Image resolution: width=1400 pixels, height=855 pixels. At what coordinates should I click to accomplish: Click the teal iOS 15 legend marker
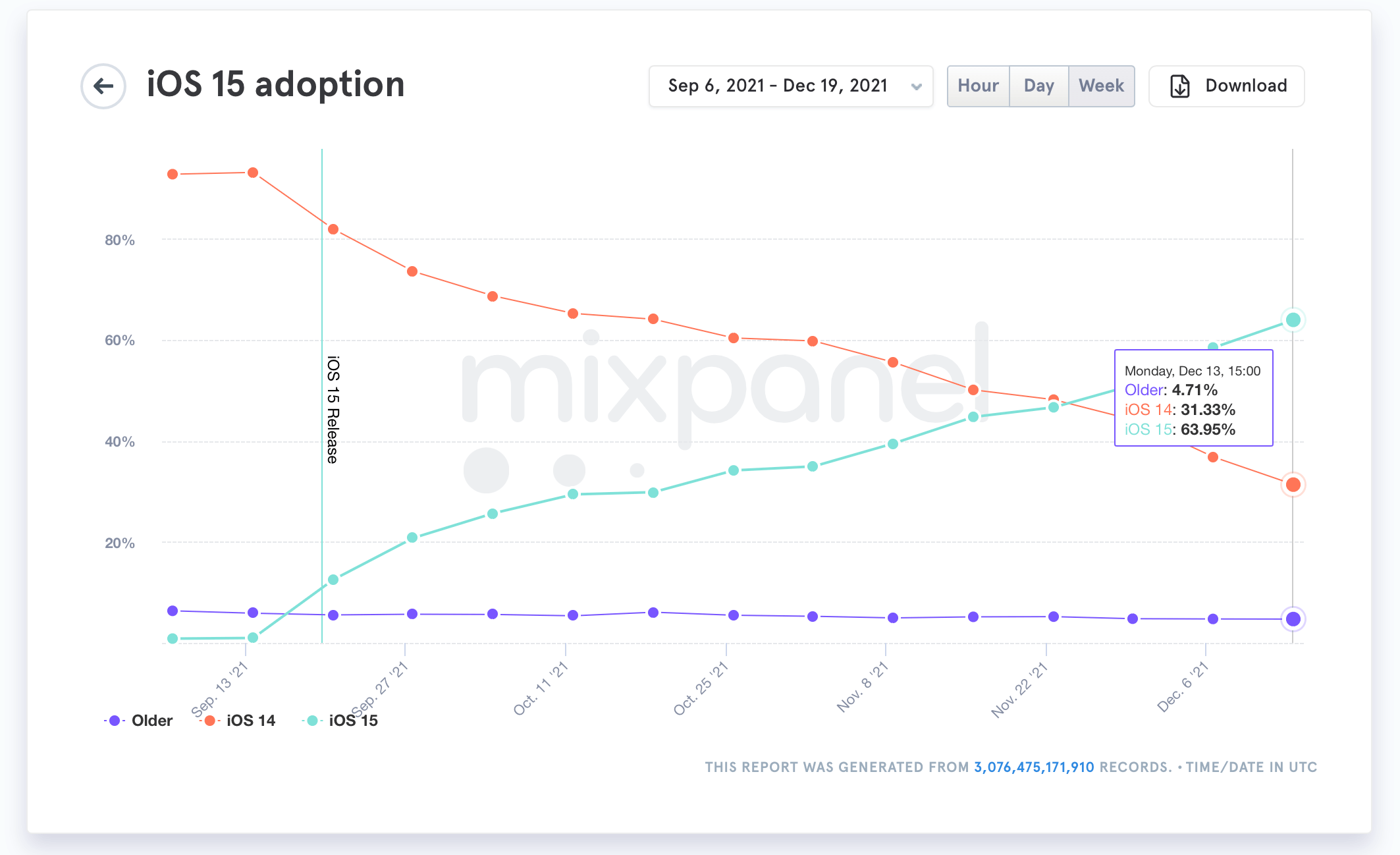[312, 721]
